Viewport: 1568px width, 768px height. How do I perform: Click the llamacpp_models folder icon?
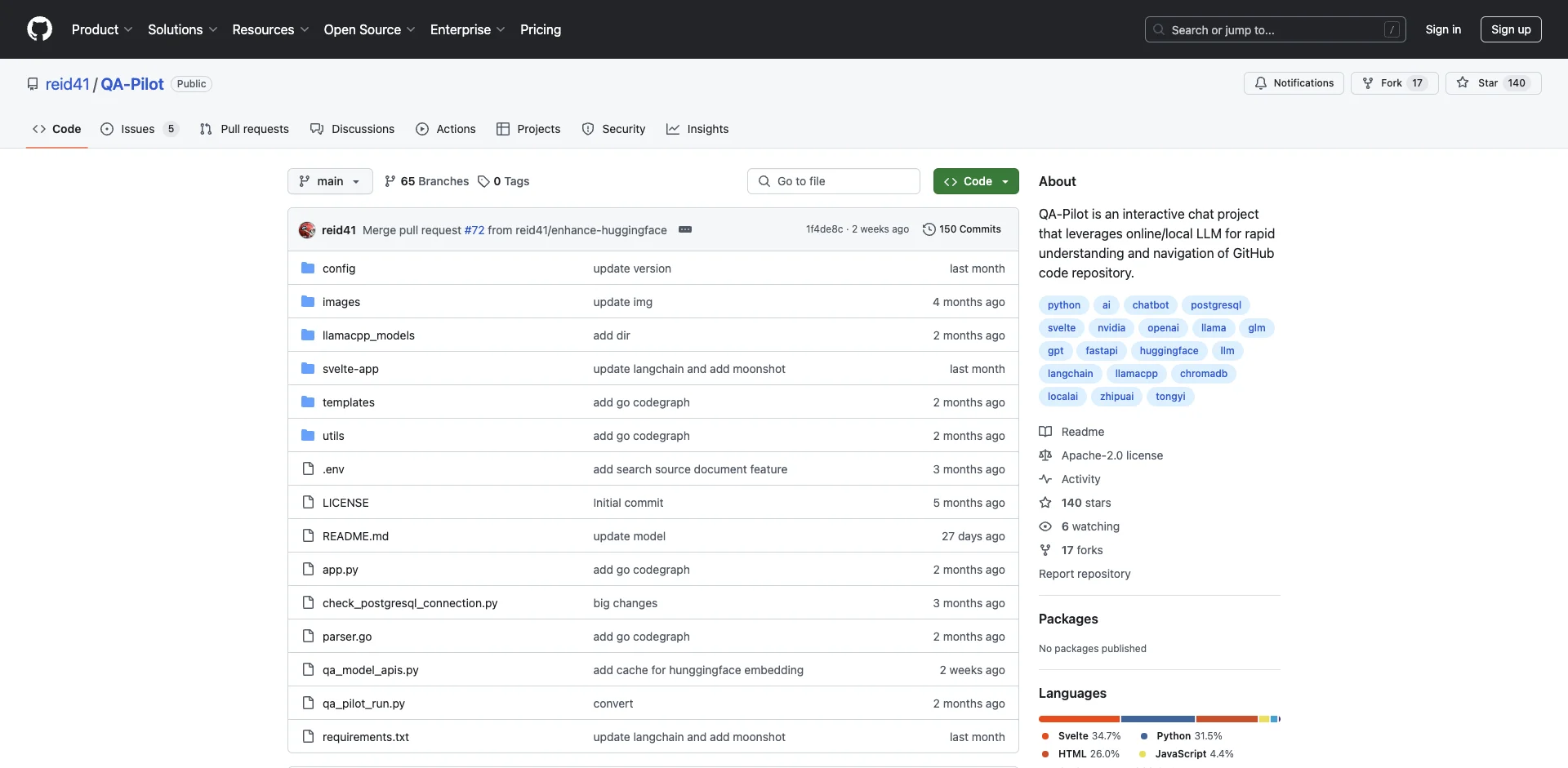tap(308, 335)
